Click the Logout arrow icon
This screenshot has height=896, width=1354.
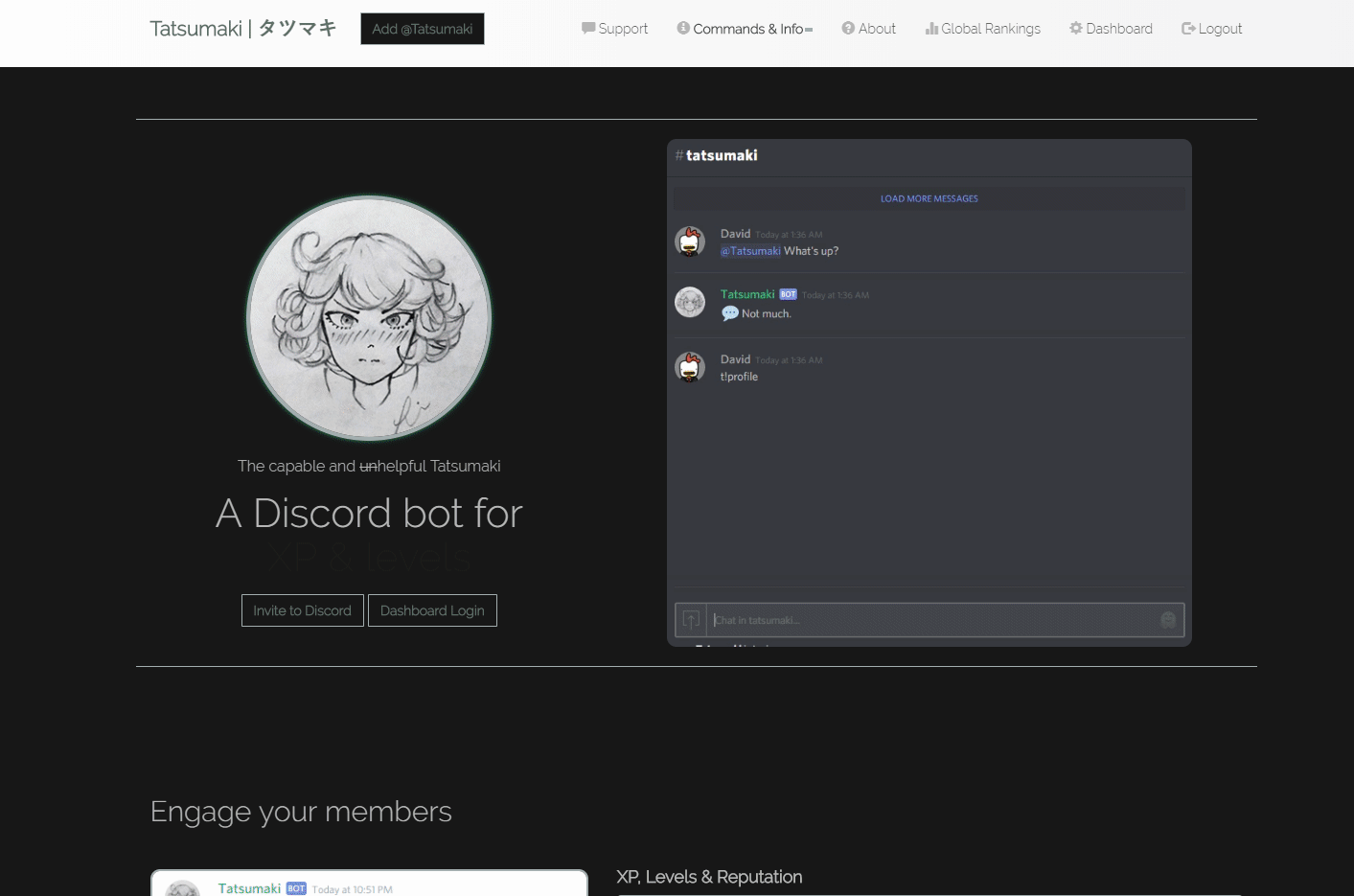1188,29
